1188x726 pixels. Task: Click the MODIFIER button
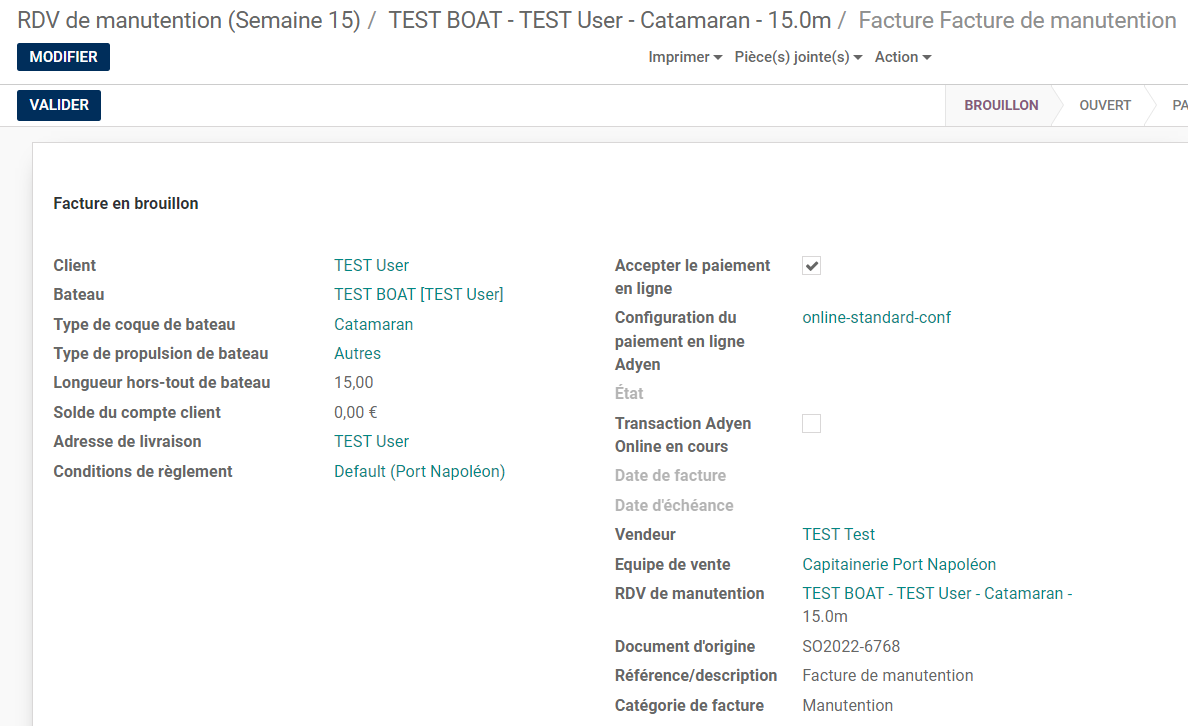pos(63,57)
